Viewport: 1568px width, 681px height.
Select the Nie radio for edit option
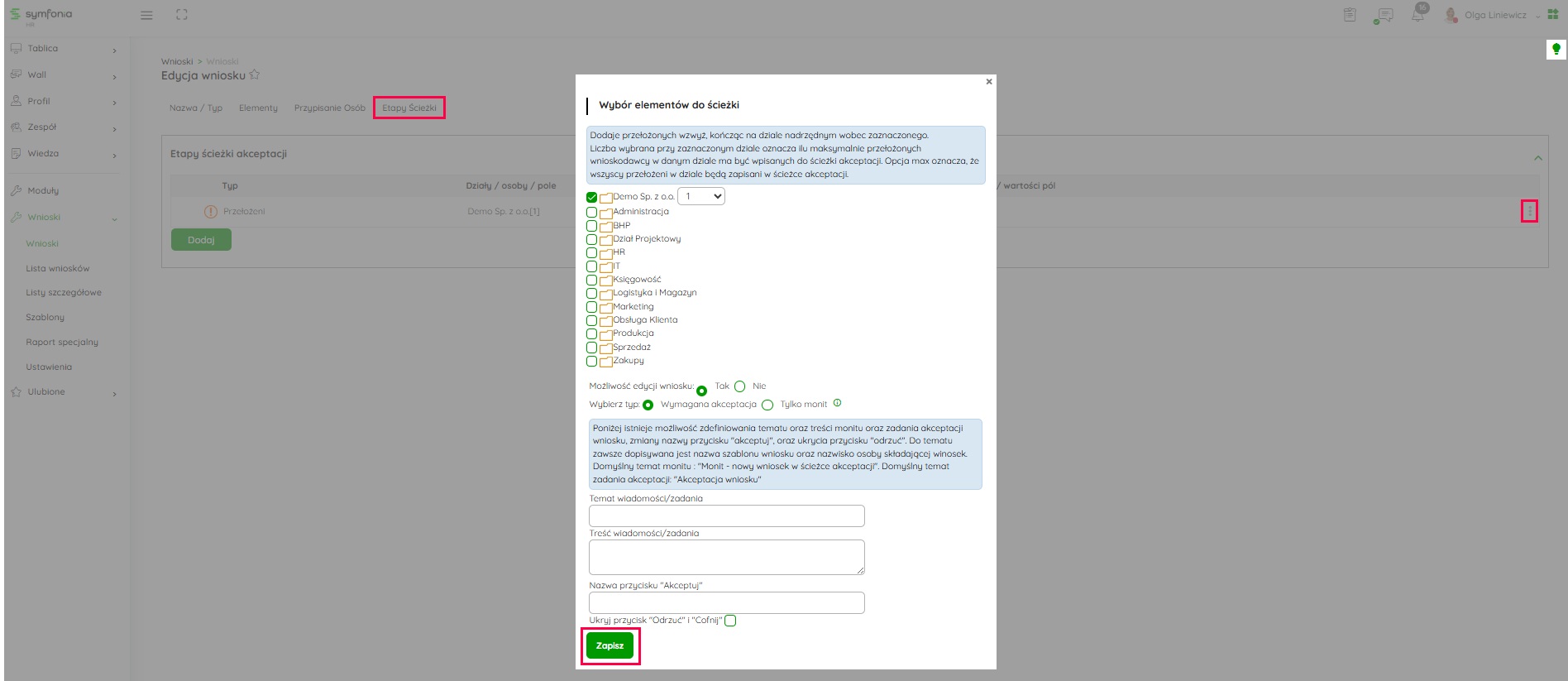(x=740, y=386)
